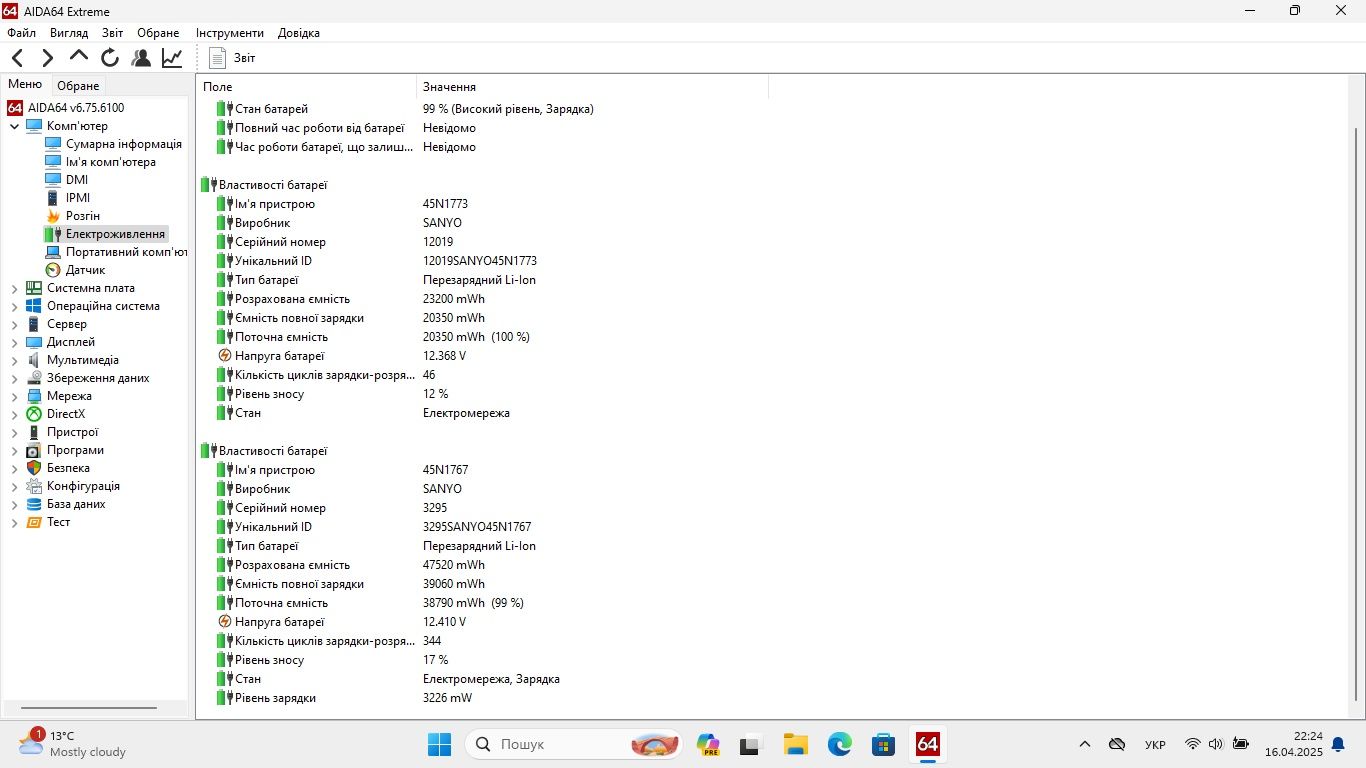This screenshot has width=1366, height=768.
Task: Open the Інструменти menu
Action: (230, 33)
